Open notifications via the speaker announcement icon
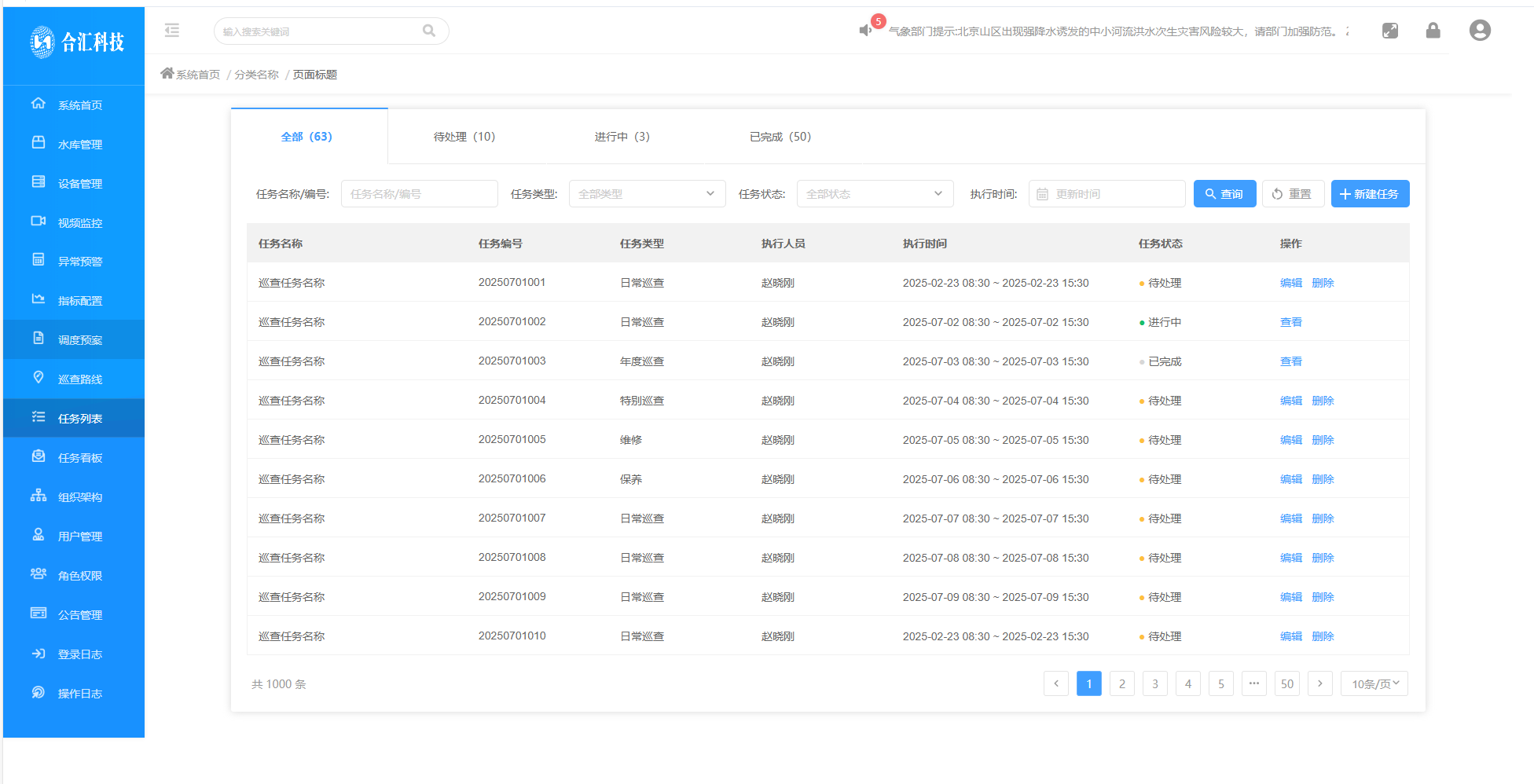This screenshot has height=784, width=1534. click(x=865, y=31)
